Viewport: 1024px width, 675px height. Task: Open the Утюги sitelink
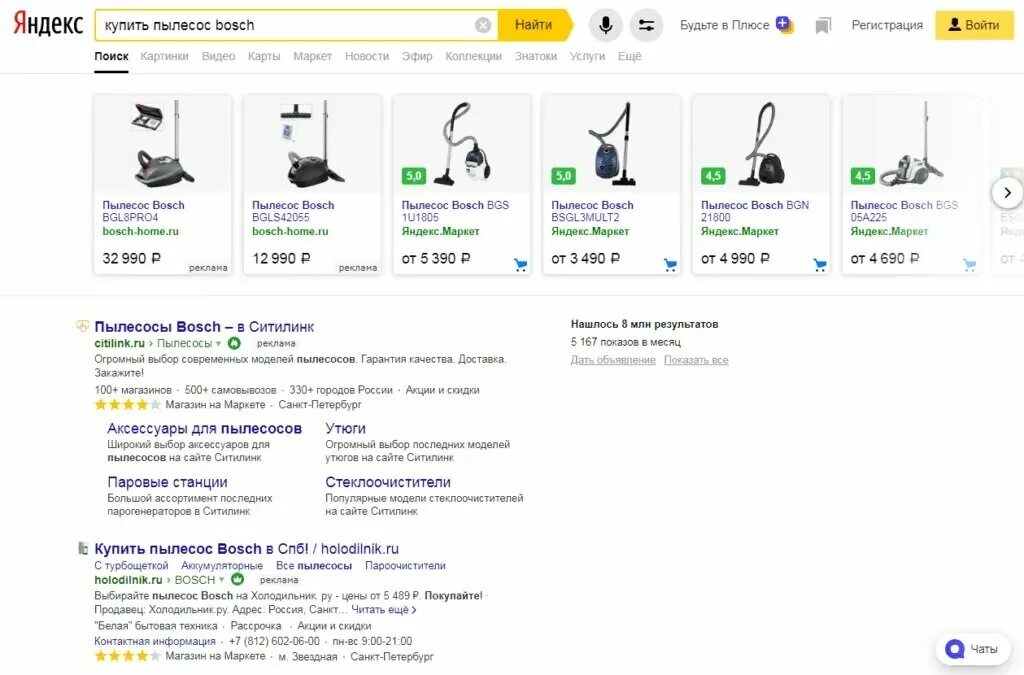coord(345,428)
